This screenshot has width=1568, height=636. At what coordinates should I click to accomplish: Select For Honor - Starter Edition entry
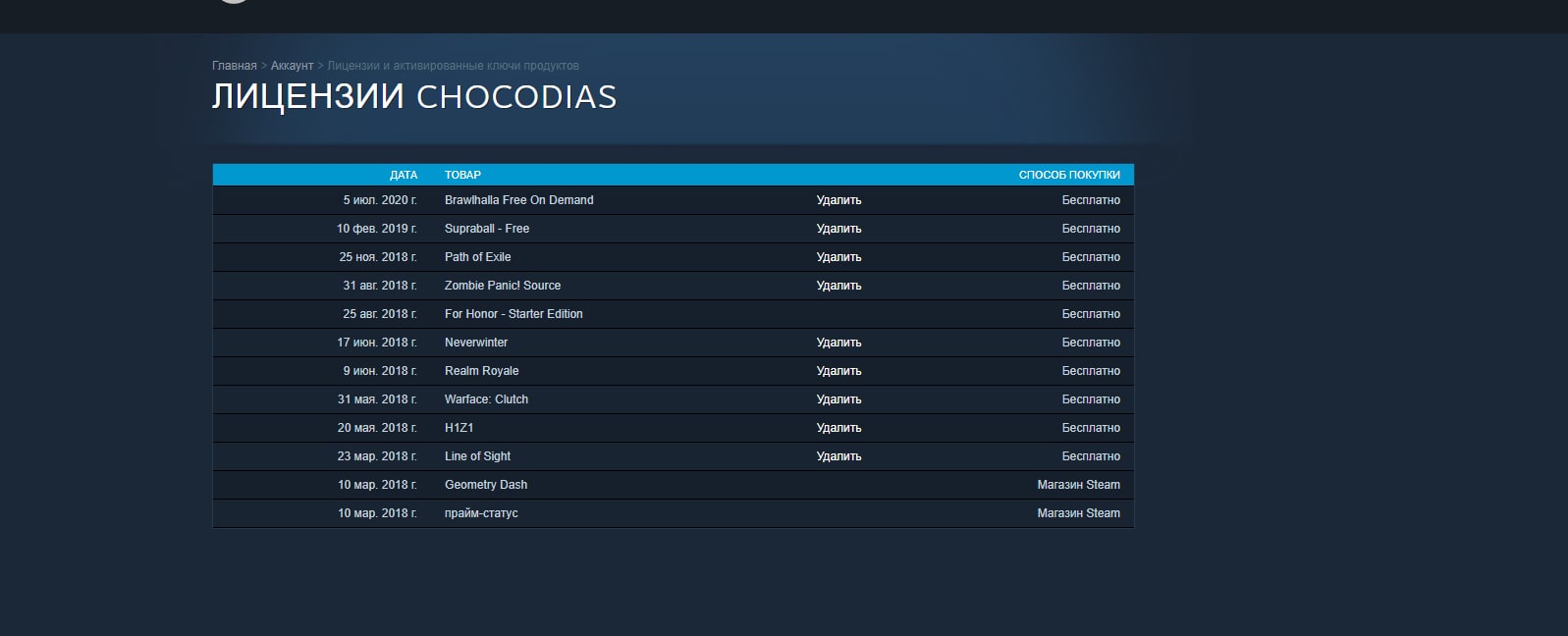point(514,314)
